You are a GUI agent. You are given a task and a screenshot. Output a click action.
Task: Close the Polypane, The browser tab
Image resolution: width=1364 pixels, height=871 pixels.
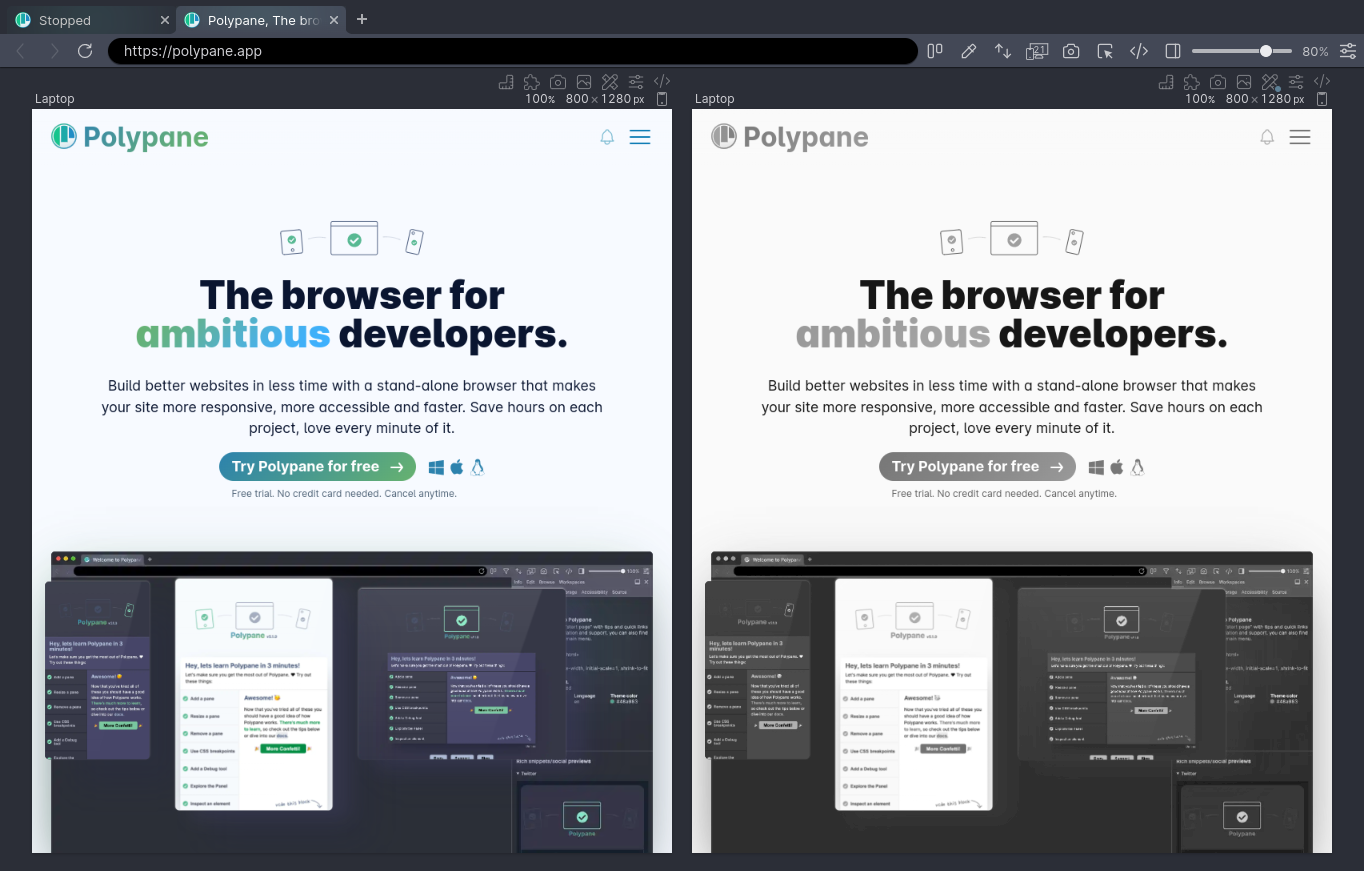click(335, 20)
